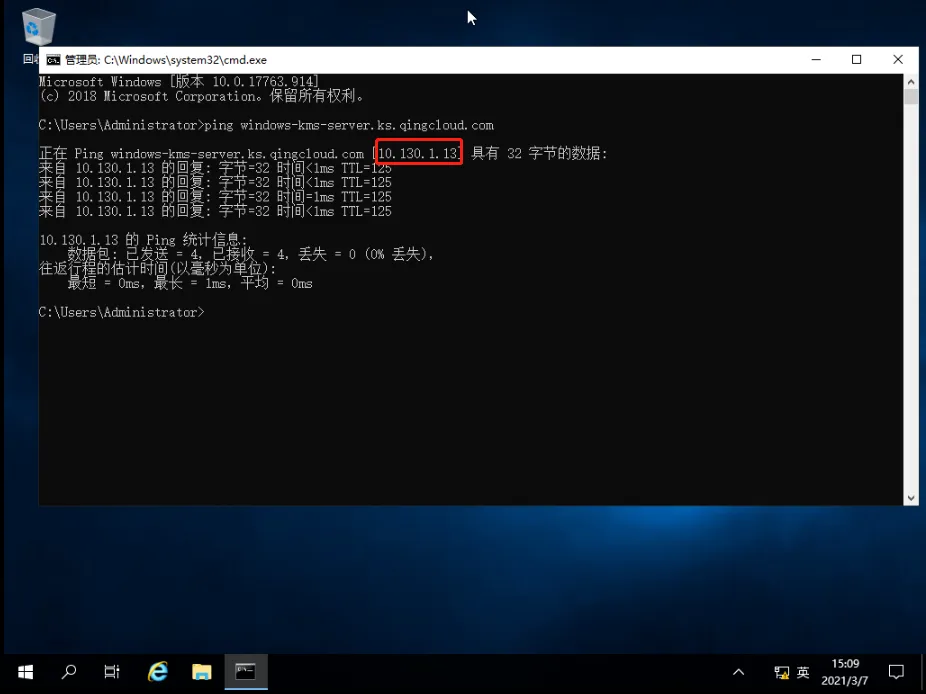926x694 pixels.
Task: Expand hidden system tray icons
Action: point(738,671)
